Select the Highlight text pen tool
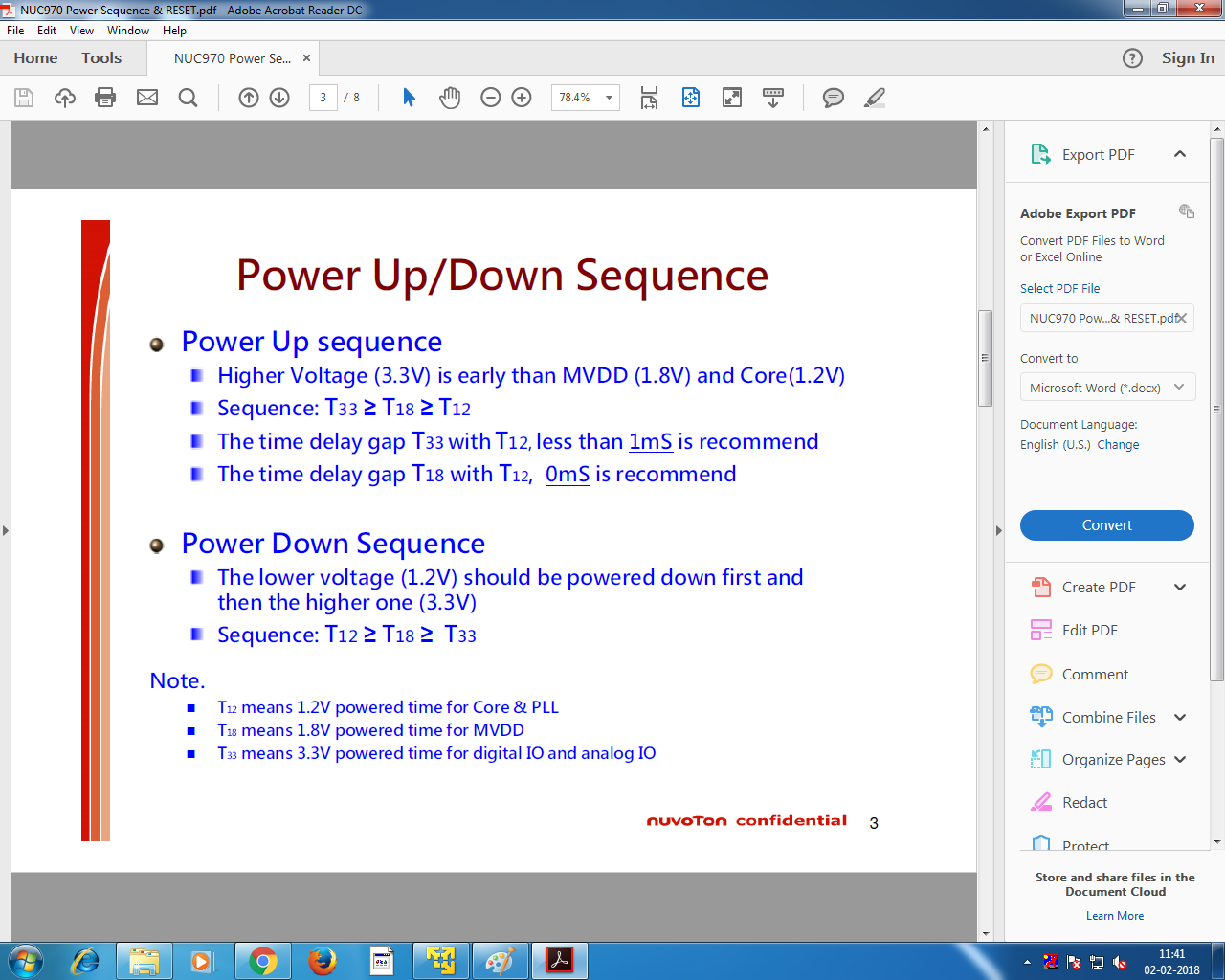Screen dimensions: 1225x980 [875, 98]
